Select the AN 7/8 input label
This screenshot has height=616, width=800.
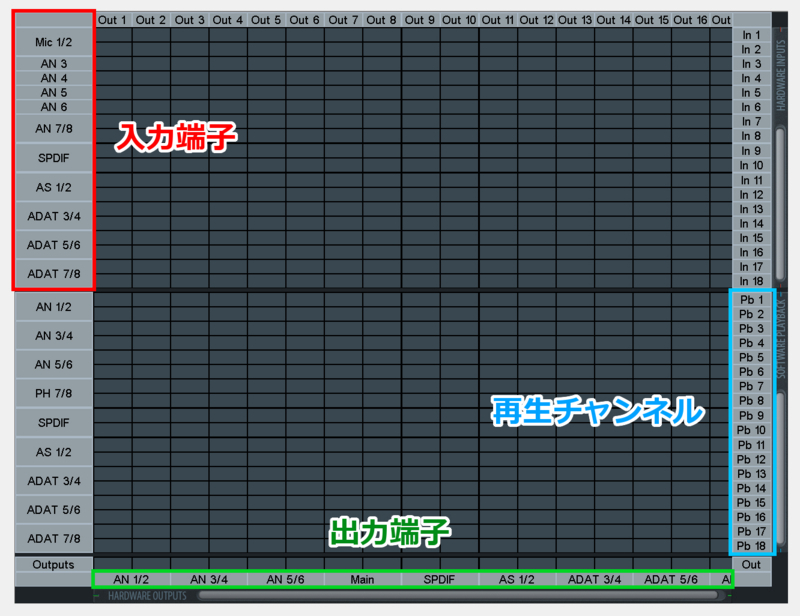pos(52,129)
